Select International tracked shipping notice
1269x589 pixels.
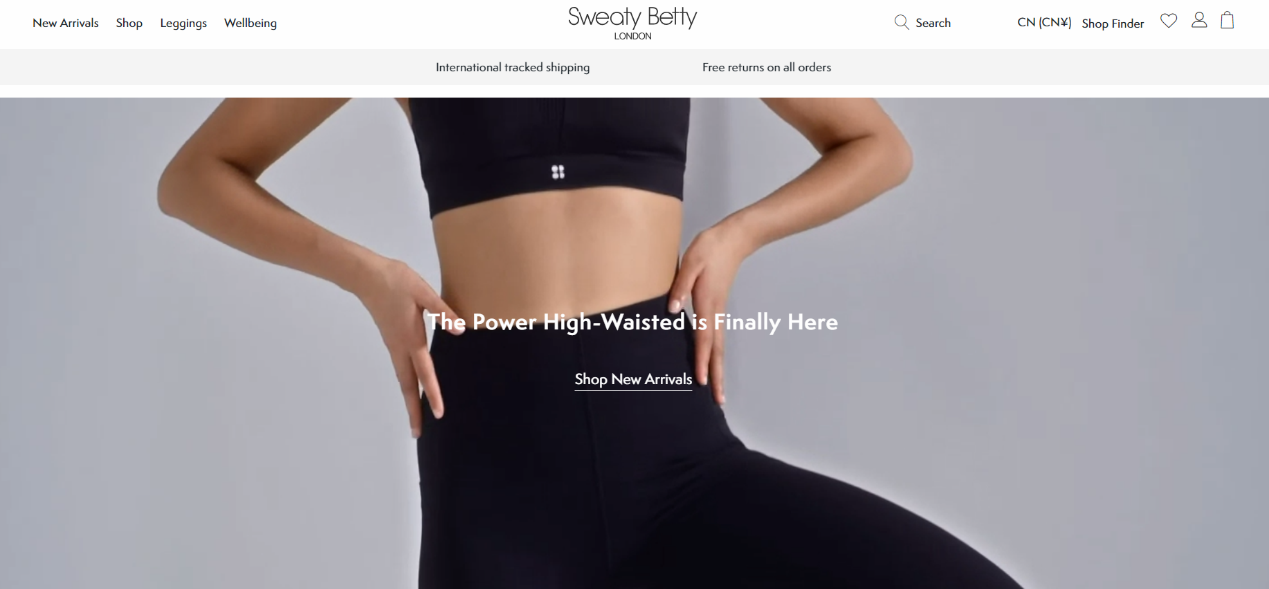click(x=512, y=67)
